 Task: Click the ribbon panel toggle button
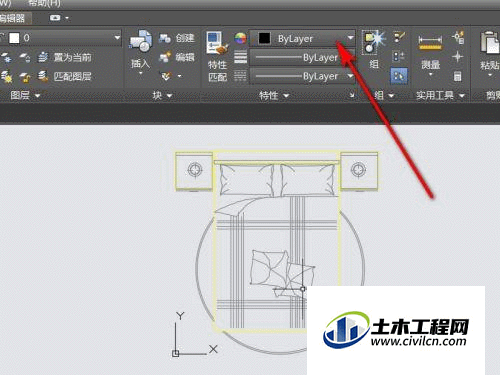click(x=55, y=18)
